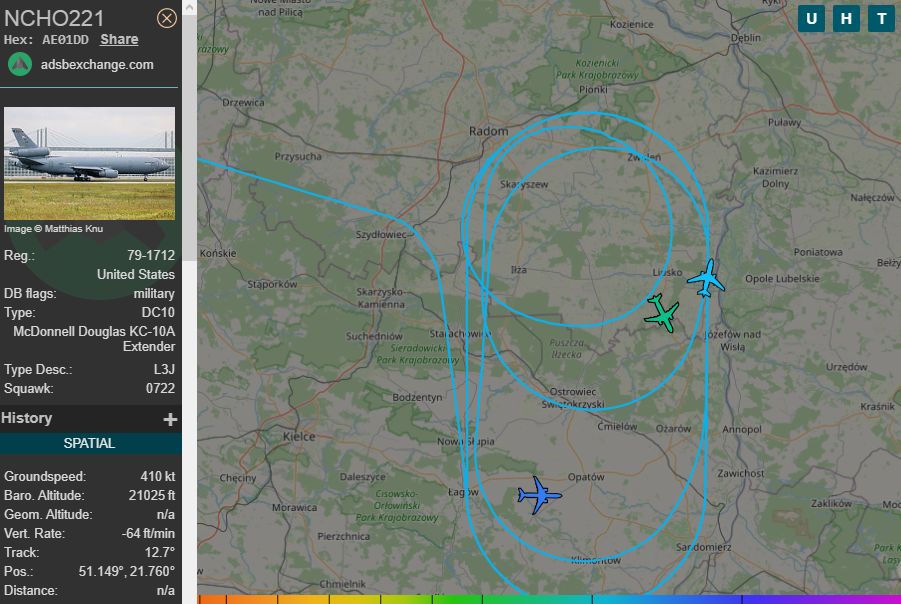Select the light blue aircraft near Lipsko
This screenshot has width=901, height=604.
706,279
